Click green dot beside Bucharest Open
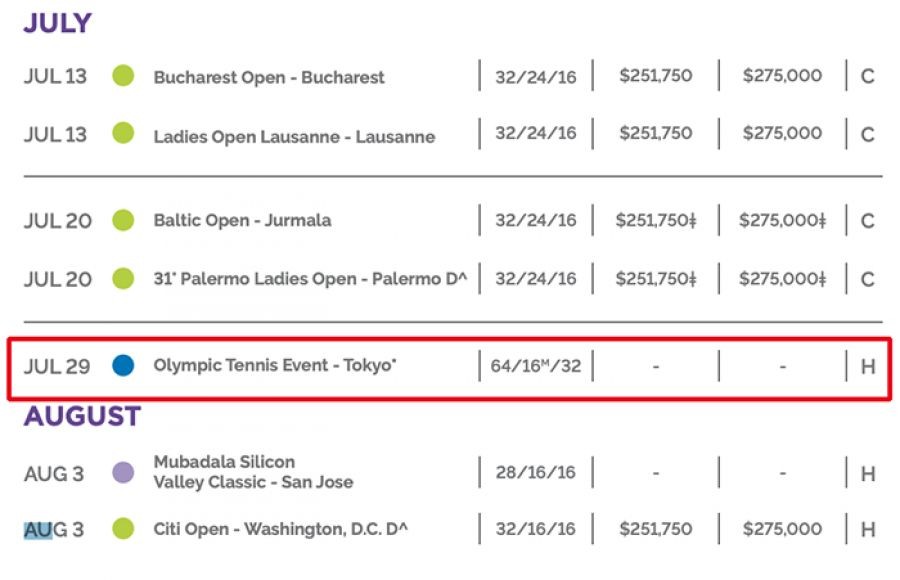Screen dimensions: 900x580 point(123,76)
